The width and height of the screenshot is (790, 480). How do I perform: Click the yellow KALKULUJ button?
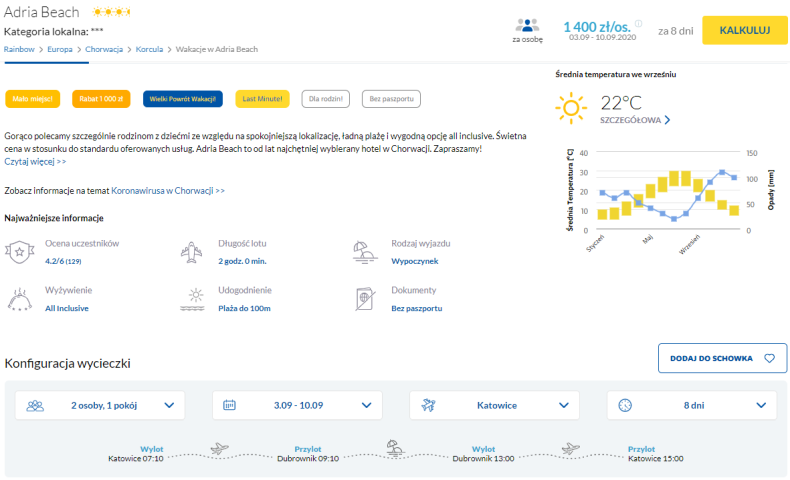coord(745,30)
